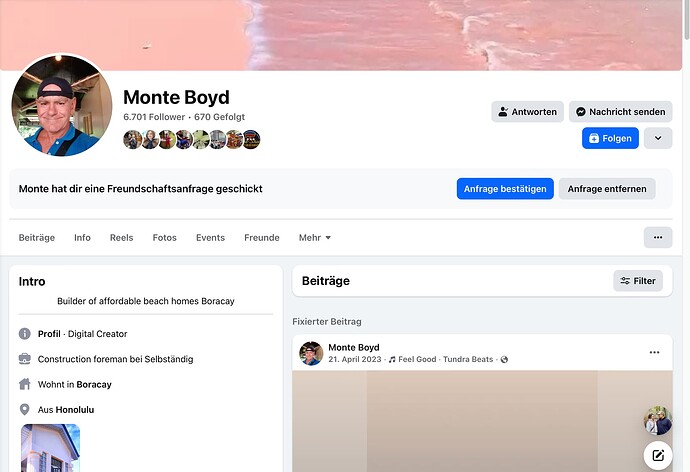Click the small author avatar on pinned post
Screen dimensions: 690x472
tap(311, 353)
